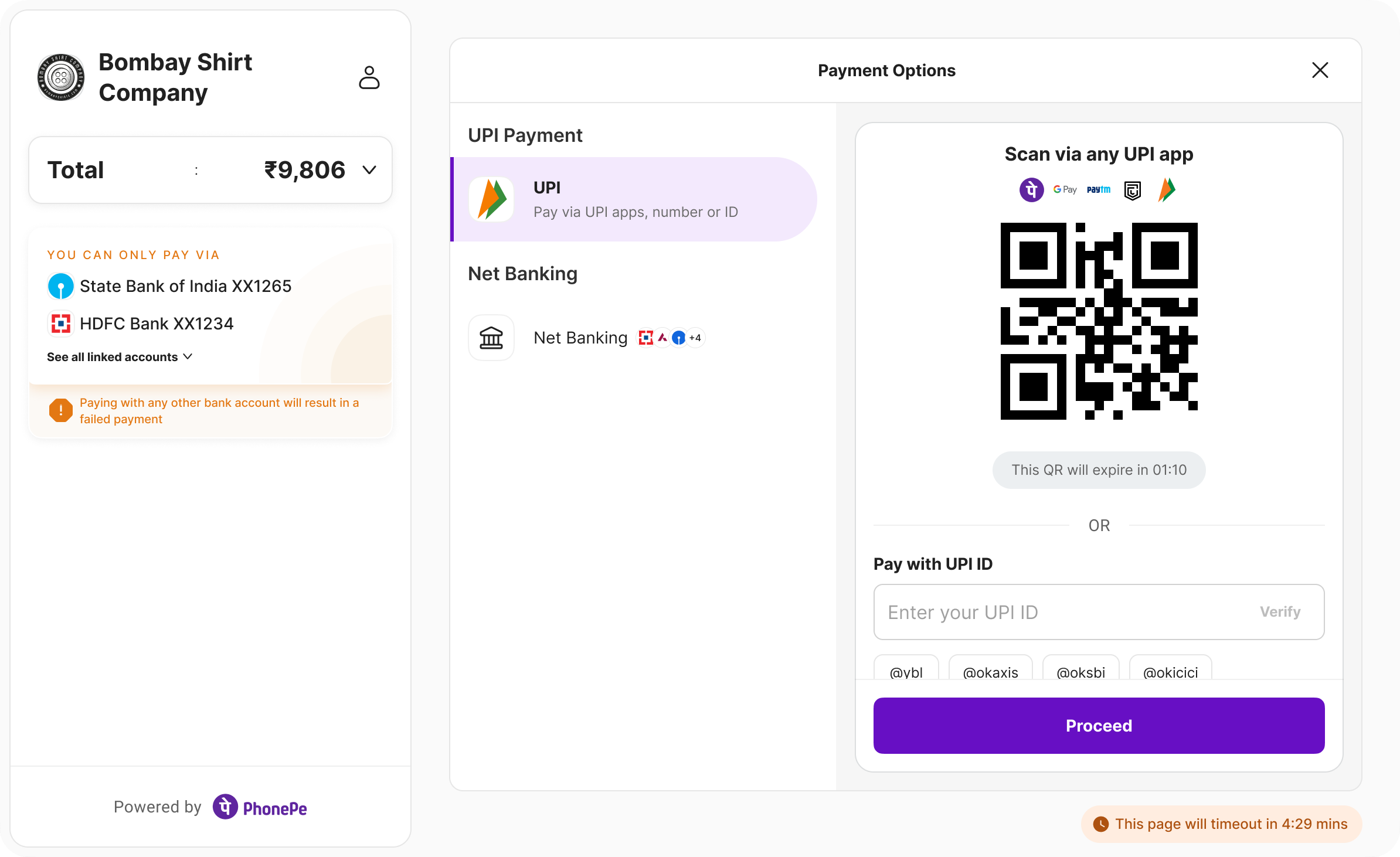
Task: Click the bank building icon next to Net Banking
Action: point(491,338)
